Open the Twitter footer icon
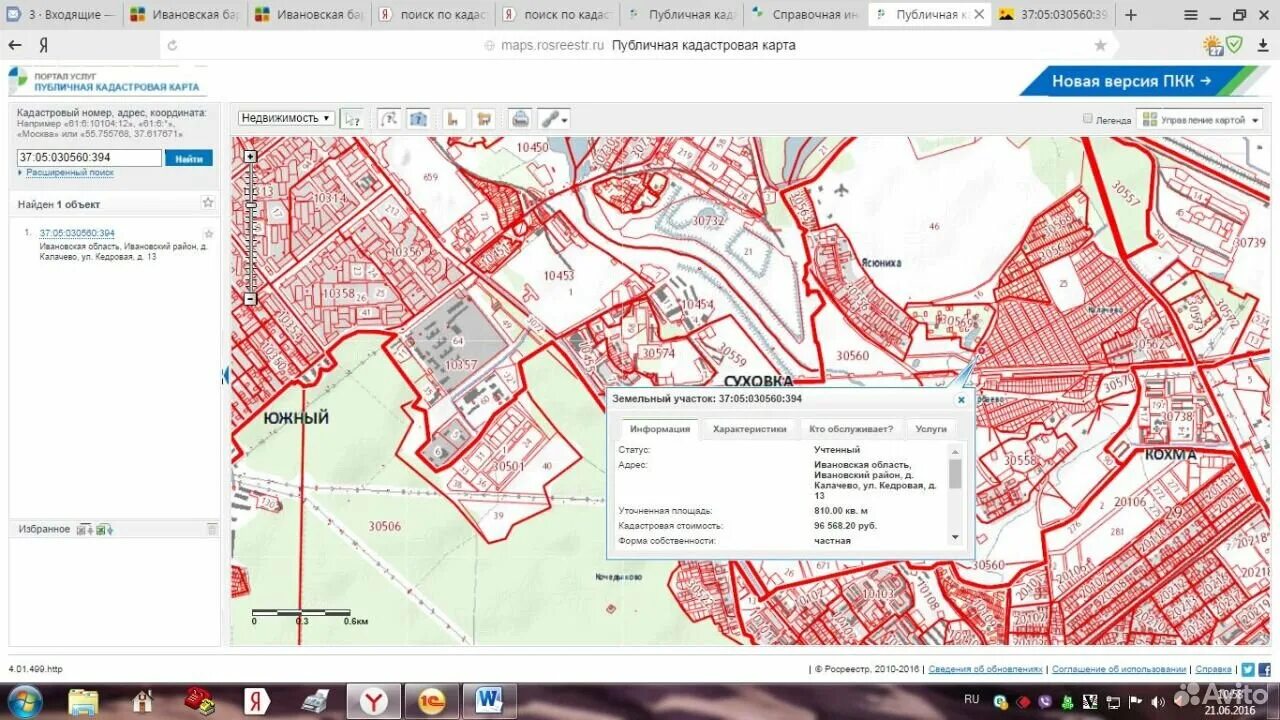The width and height of the screenshot is (1280, 720). click(1248, 669)
